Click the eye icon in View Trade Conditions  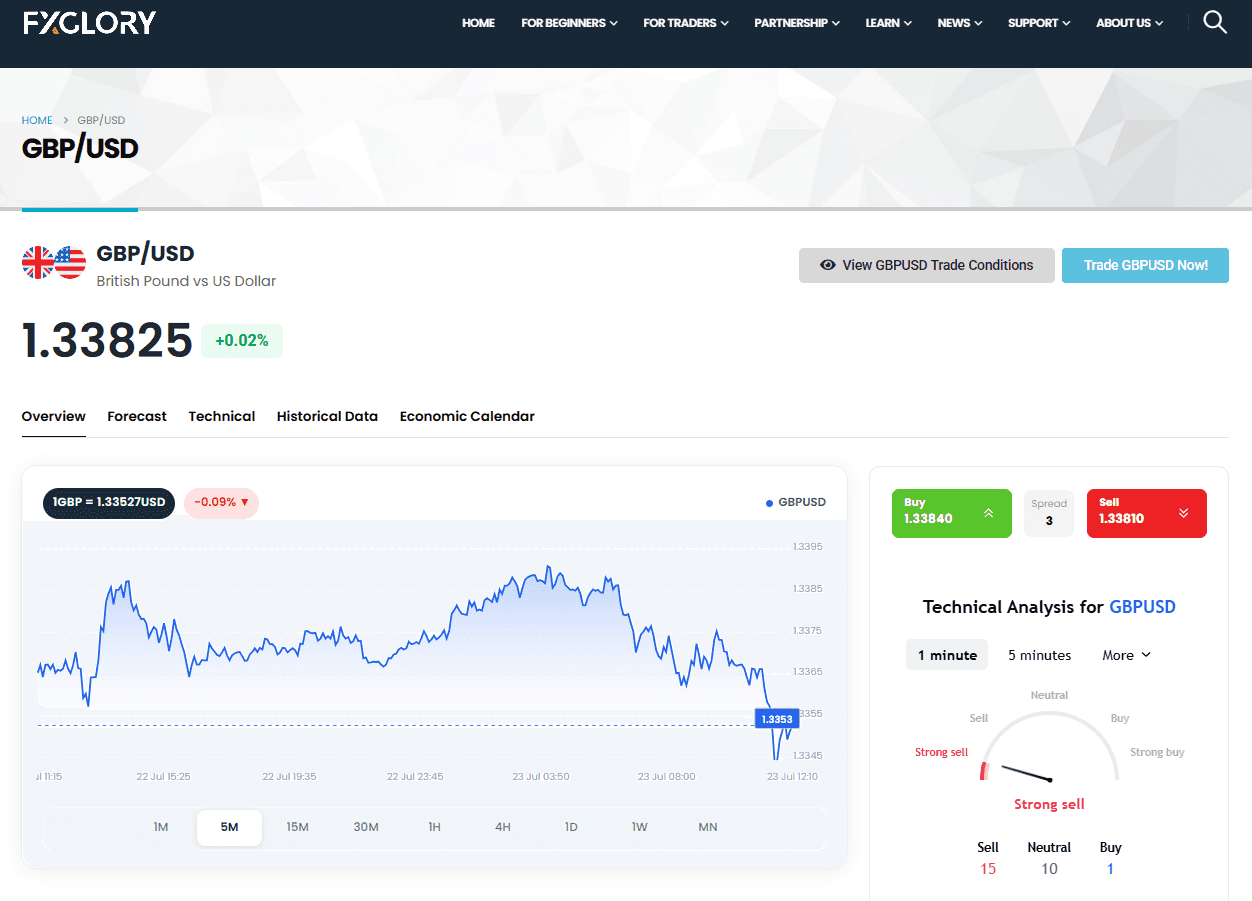click(x=828, y=265)
